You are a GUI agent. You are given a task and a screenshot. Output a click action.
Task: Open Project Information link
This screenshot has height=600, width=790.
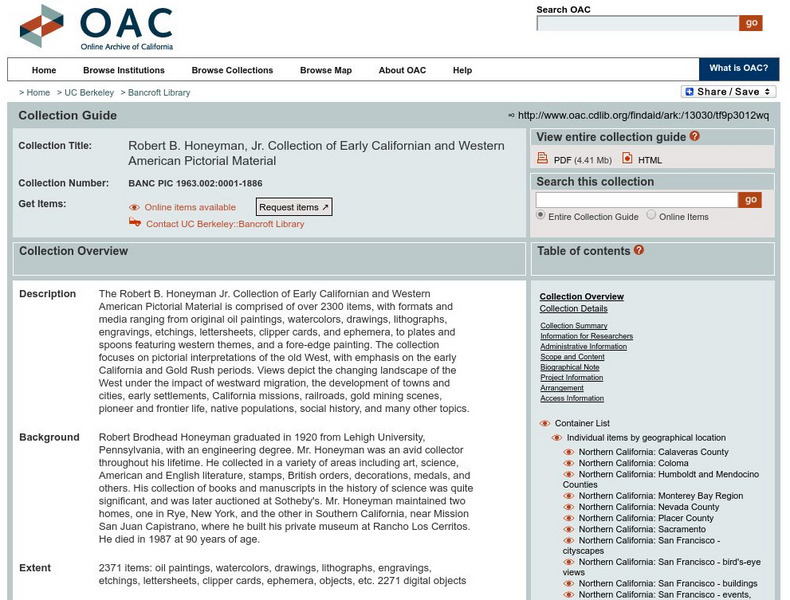tap(571, 377)
